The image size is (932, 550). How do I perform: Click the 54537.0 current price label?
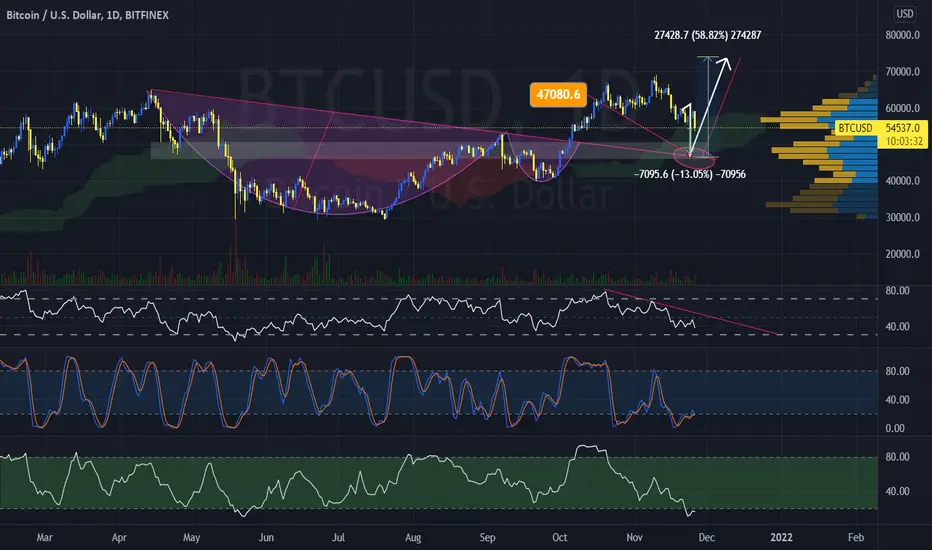point(902,128)
